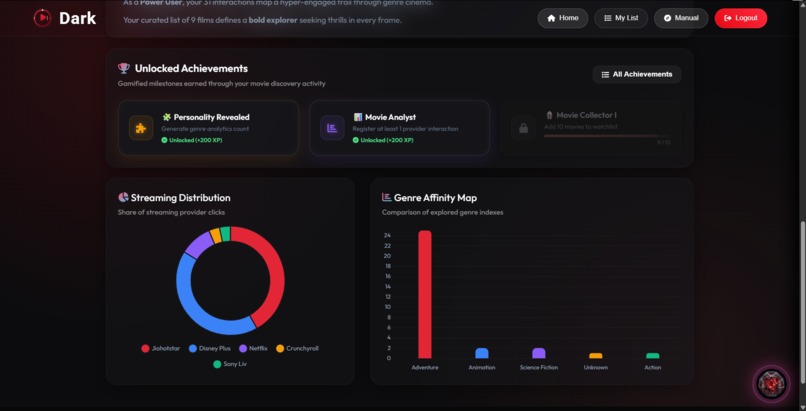Click the bar chart icon near Genre Affinity Map
Viewport: 806px width, 411px height.
pos(387,197)
